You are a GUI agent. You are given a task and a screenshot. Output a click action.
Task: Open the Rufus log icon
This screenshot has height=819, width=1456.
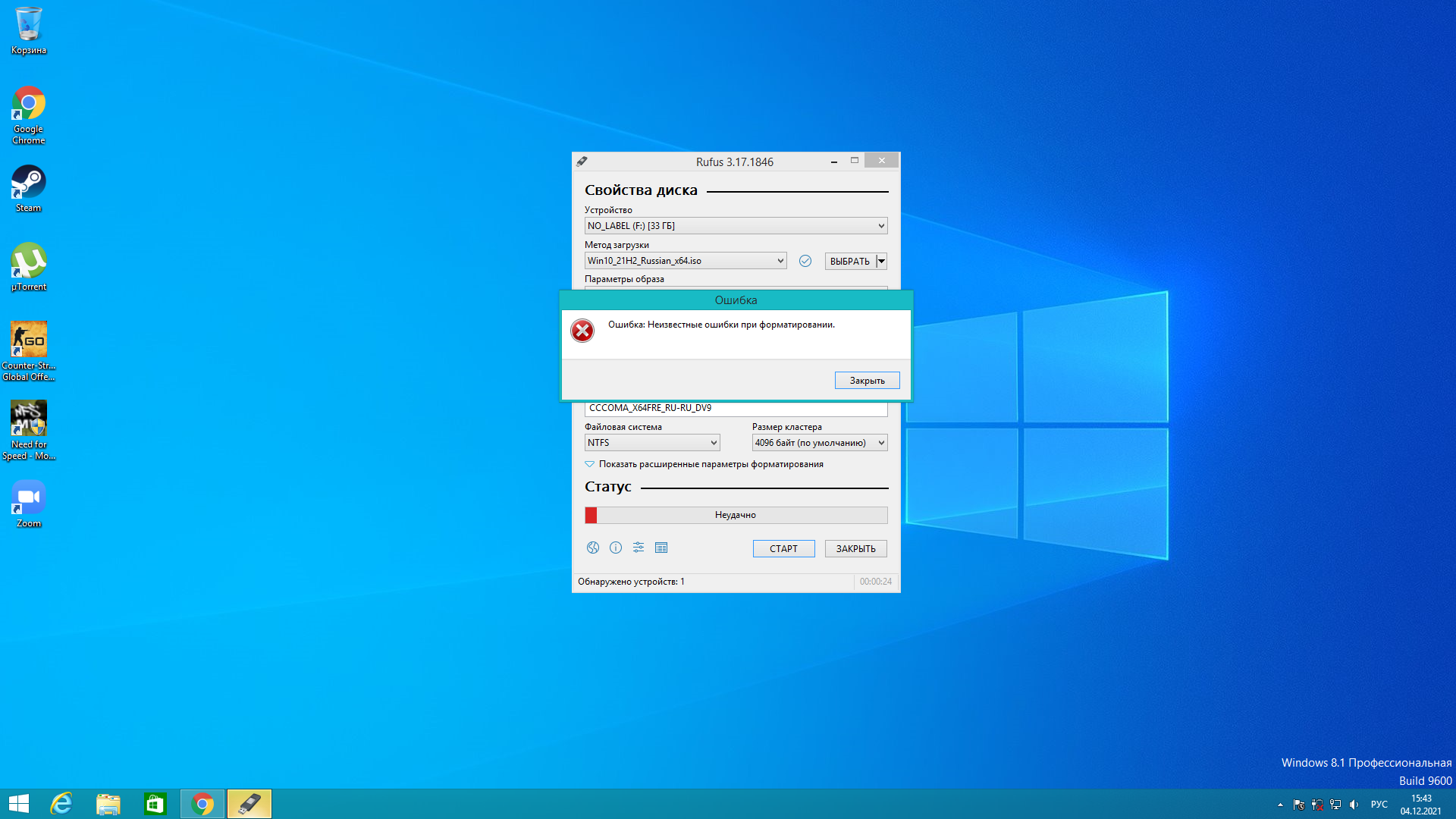point(661,548)
